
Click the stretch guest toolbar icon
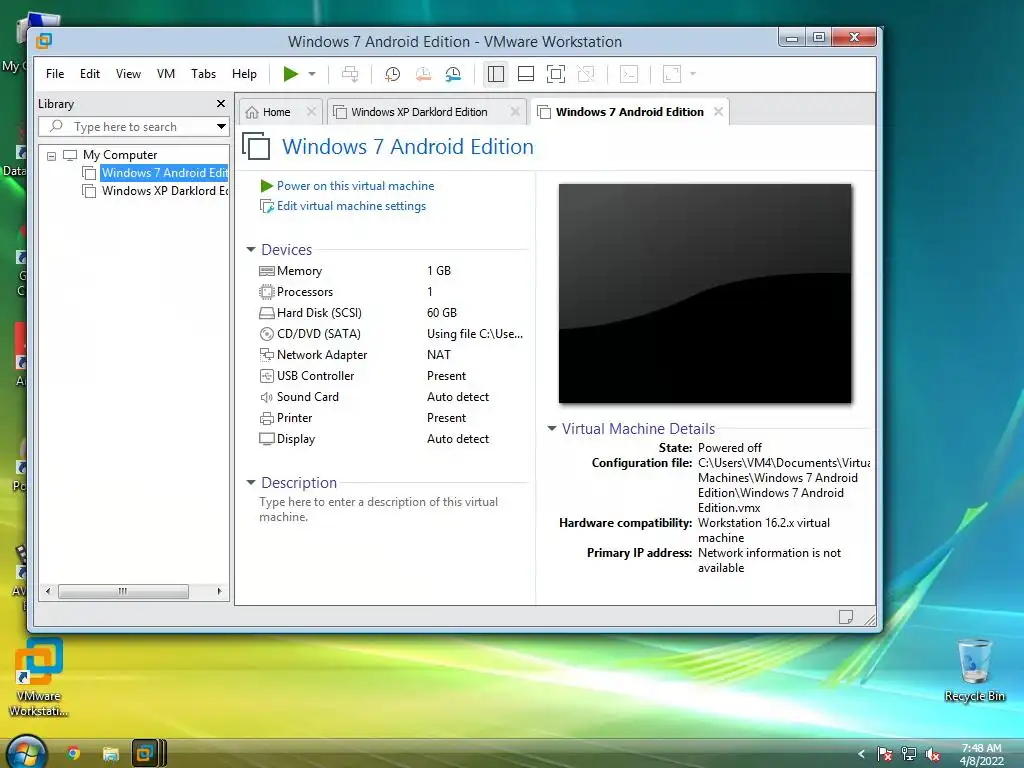pos(672,74)
